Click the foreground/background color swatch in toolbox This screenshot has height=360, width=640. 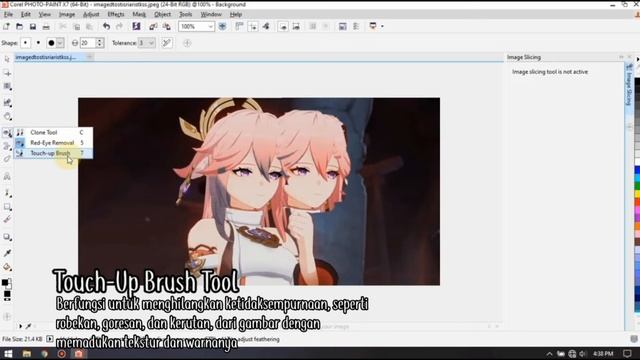7,284
